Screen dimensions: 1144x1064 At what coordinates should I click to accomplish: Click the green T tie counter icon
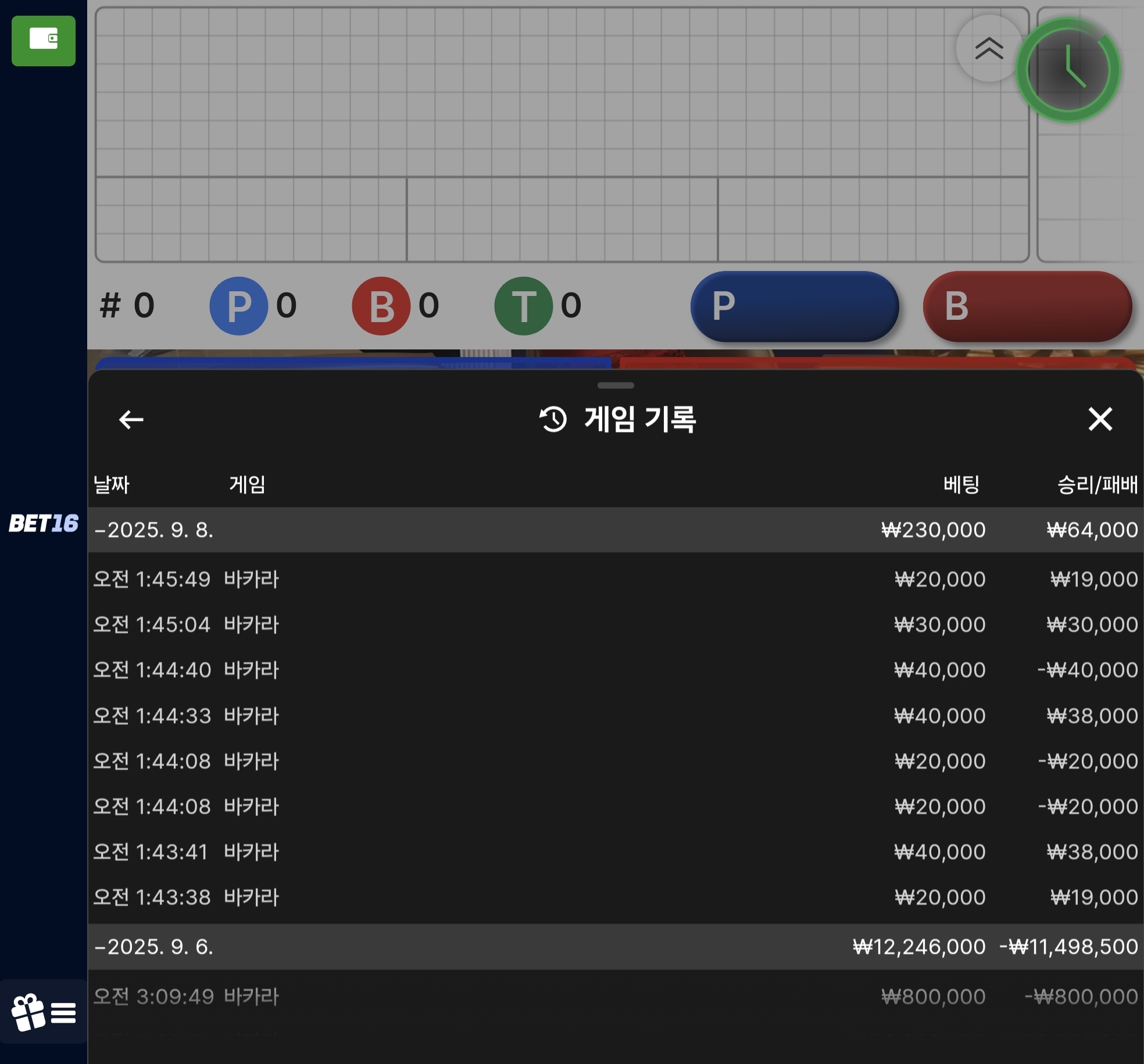[523, 306]
